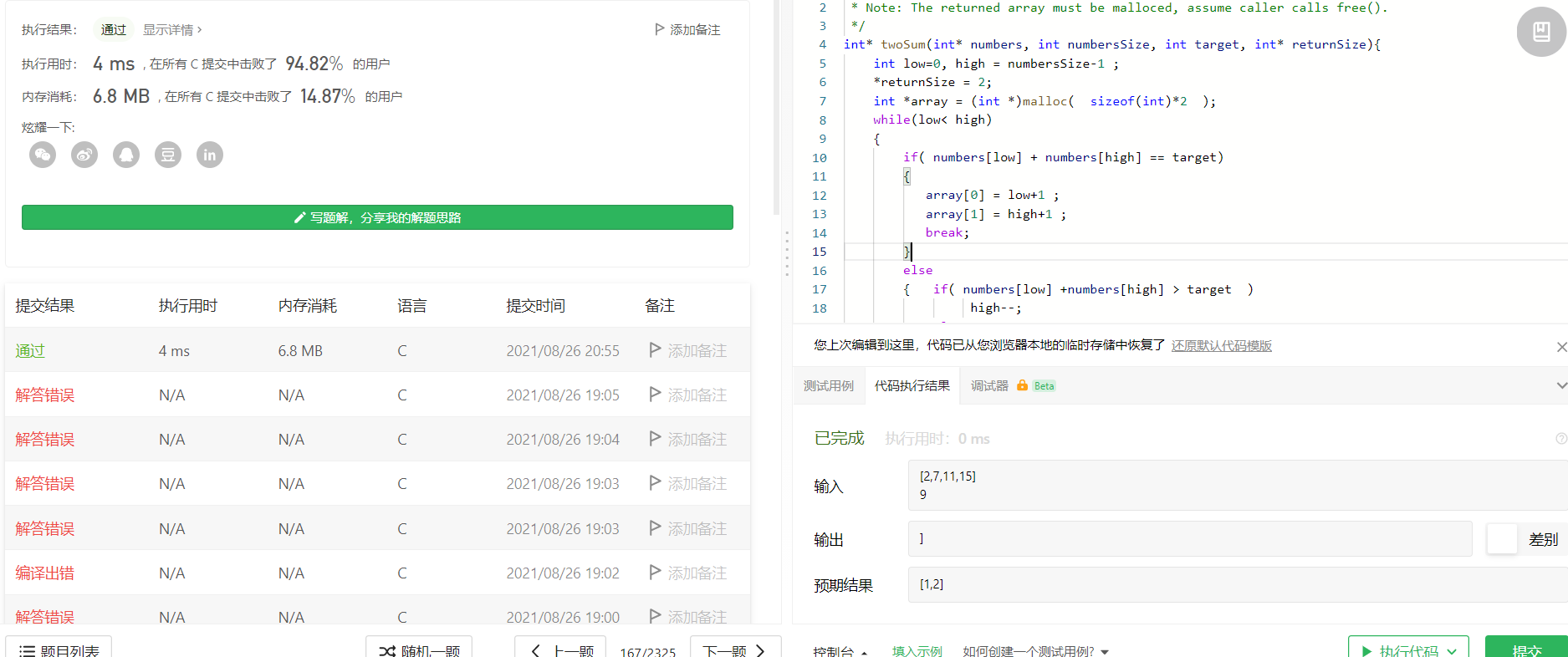The height and width of the screenshot is (657, 1568).
Task: Close the code restored notice
Action: pyautogui.click(x=1560, y=346)
